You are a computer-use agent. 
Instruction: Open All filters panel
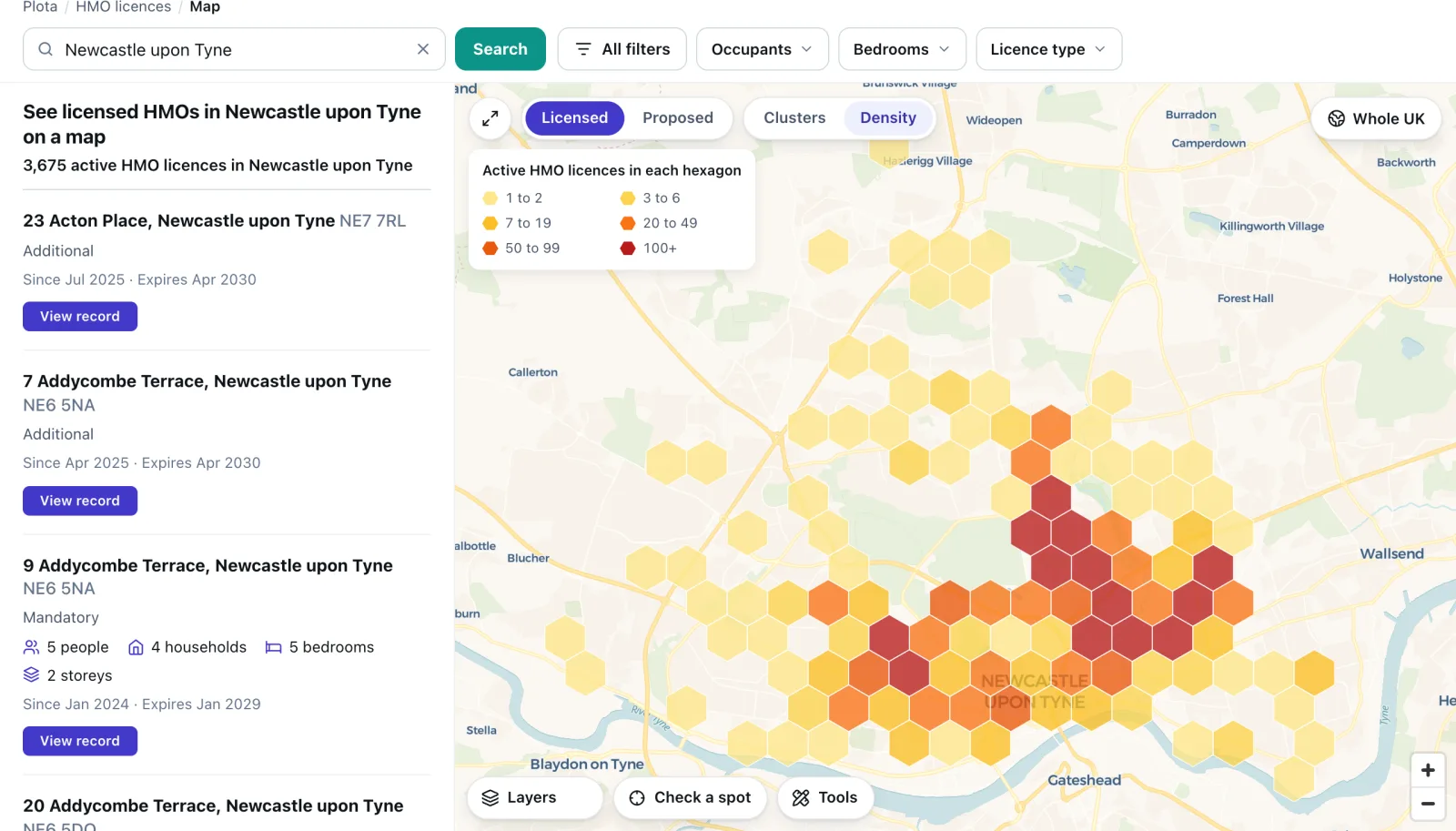pyautogui.click(x=622, y=49)
